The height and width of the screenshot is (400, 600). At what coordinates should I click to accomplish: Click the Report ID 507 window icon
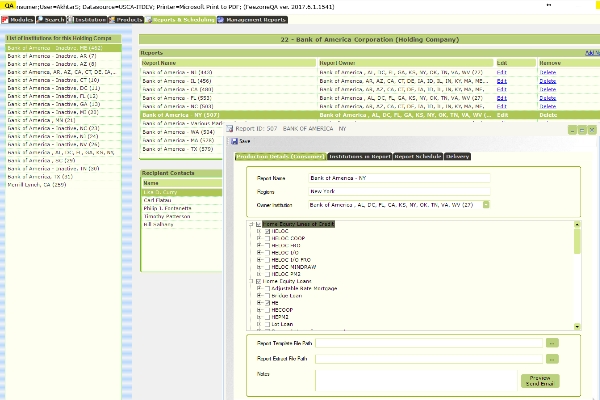(230, 129)
